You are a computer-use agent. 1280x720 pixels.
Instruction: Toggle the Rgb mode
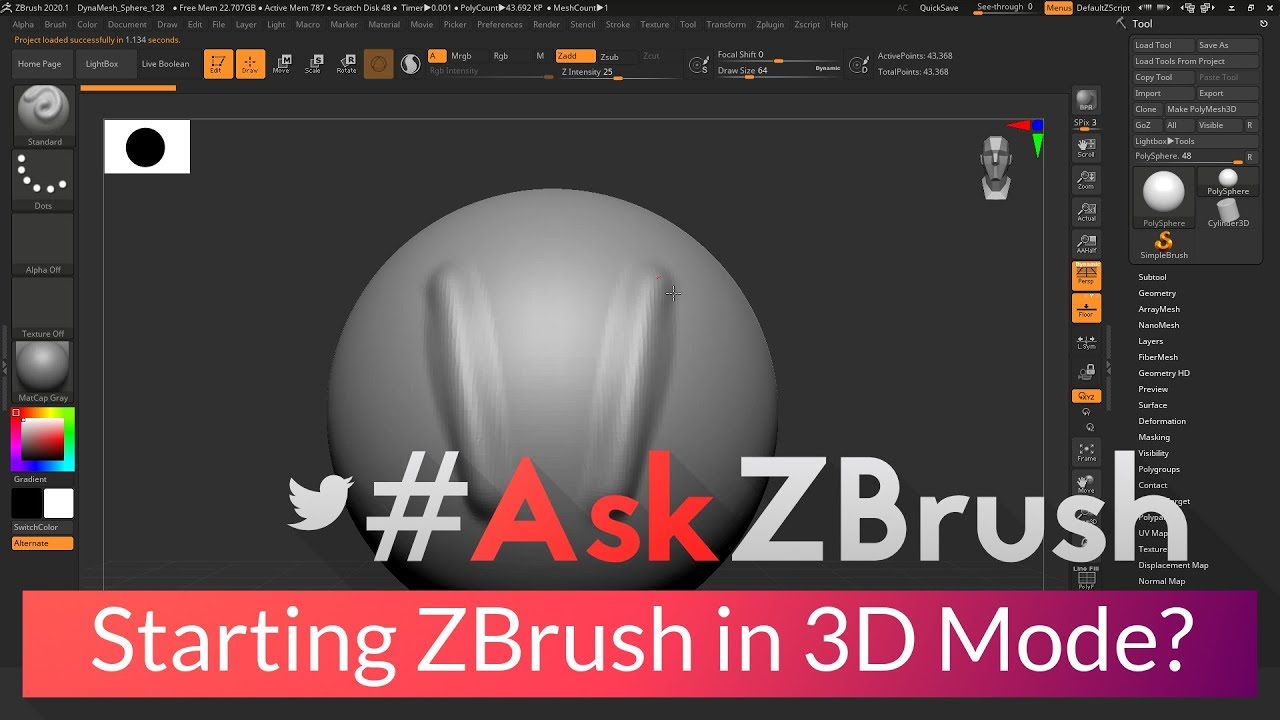coord(501,56)
